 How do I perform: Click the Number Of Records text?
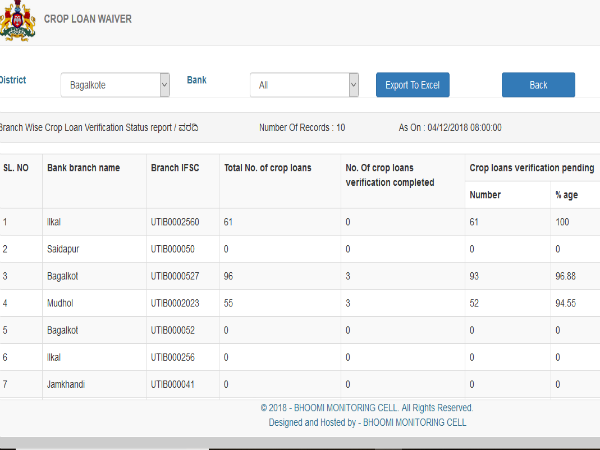[301, 127]
